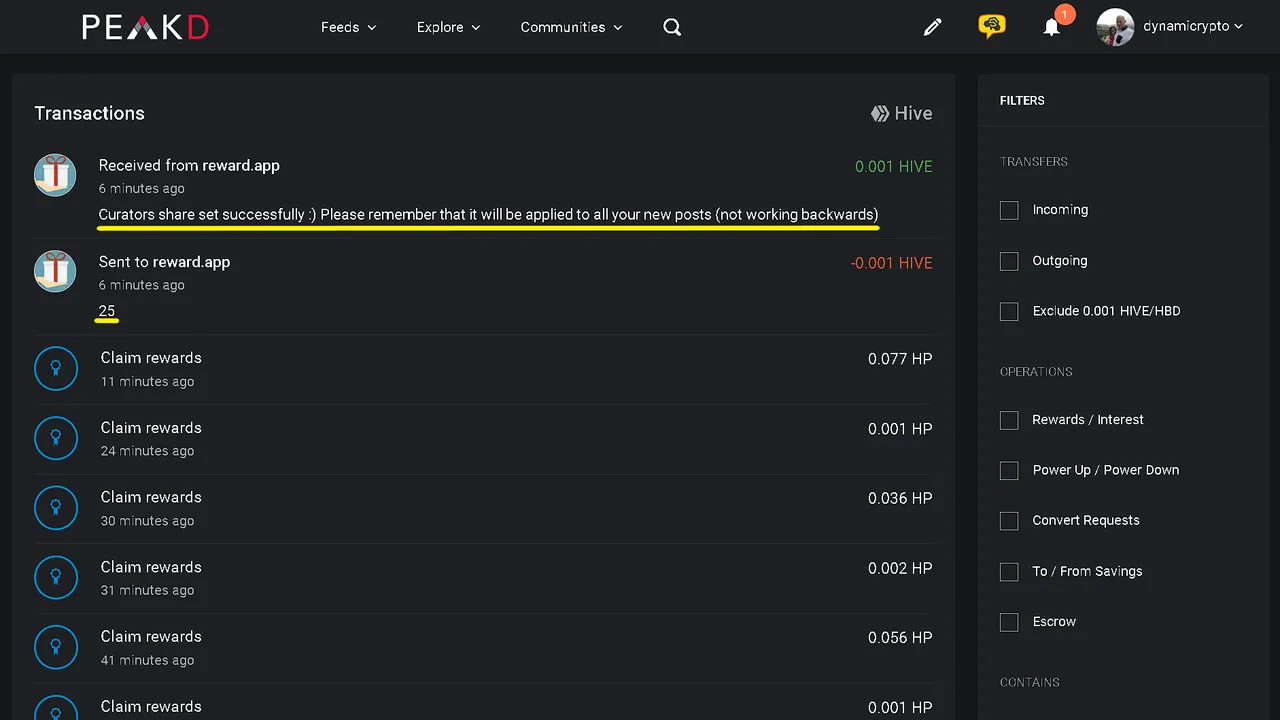Click the 0.001 HIVE received amount

click(x=894, y=166)
